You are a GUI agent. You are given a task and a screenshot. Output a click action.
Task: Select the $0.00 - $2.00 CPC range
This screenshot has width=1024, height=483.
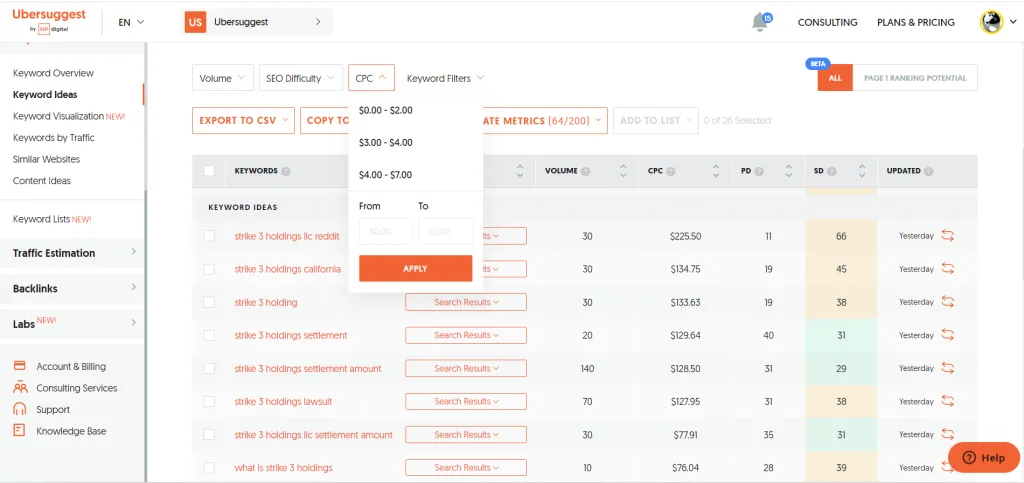(x=385, y=110)
